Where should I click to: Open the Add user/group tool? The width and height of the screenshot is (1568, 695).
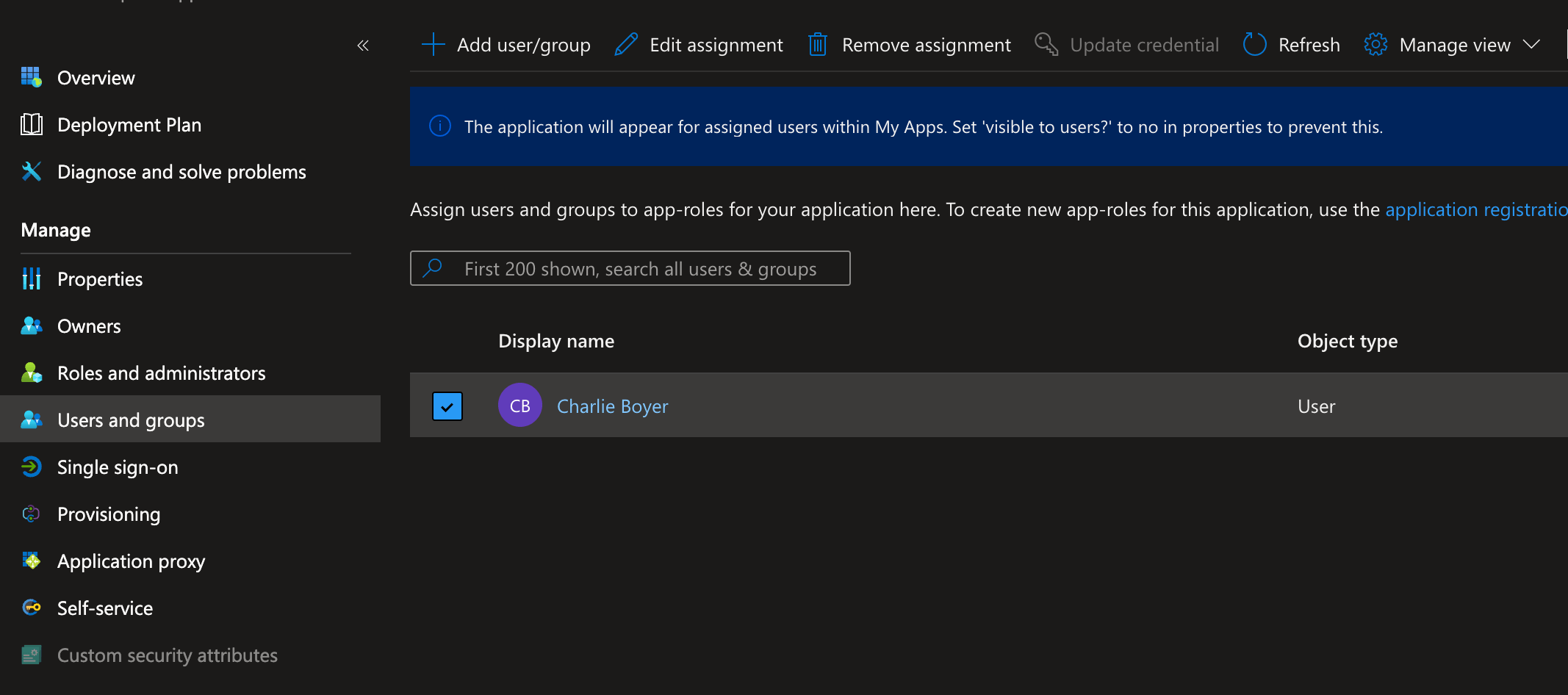(506, 44)
